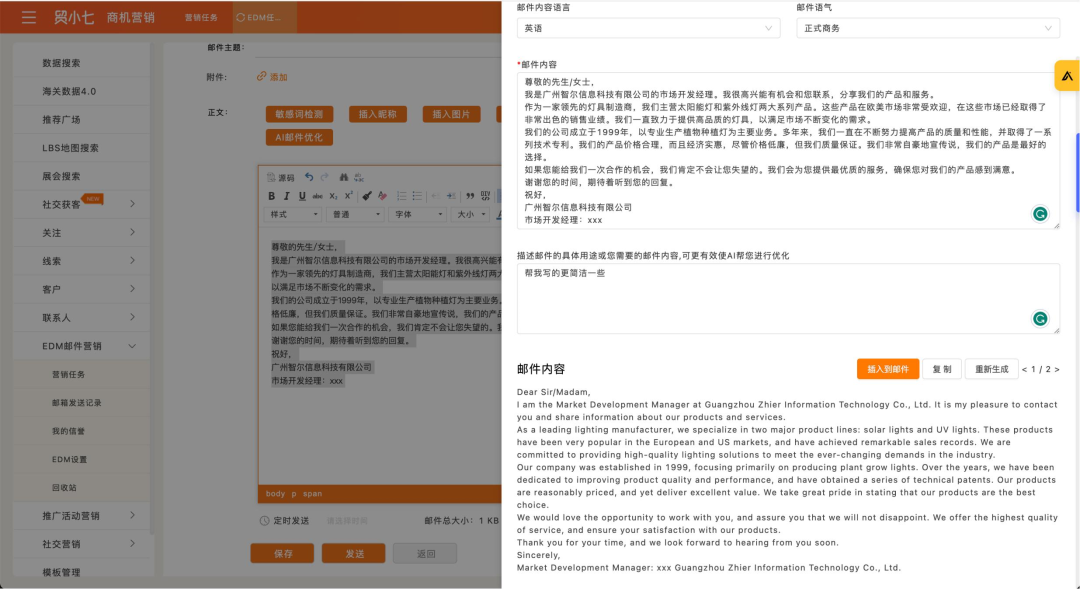This screenshot has width=1080, height=589.
Task: Click the Grammarly icon in the 邮件内容 box
Action: (x=1040, y=214)
